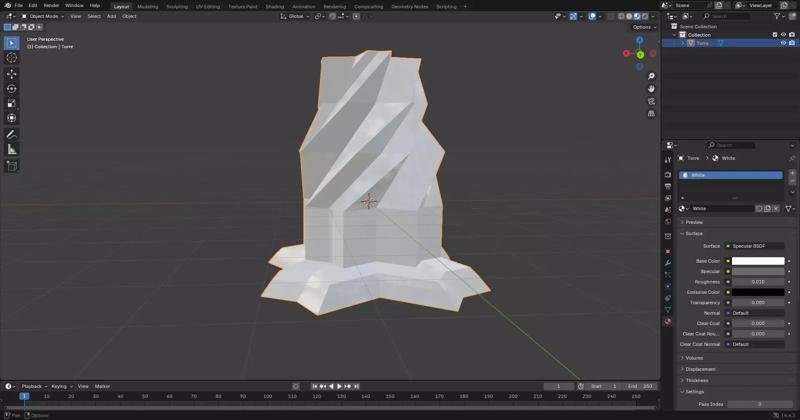Select the Add Cube tool

(12, 165)
